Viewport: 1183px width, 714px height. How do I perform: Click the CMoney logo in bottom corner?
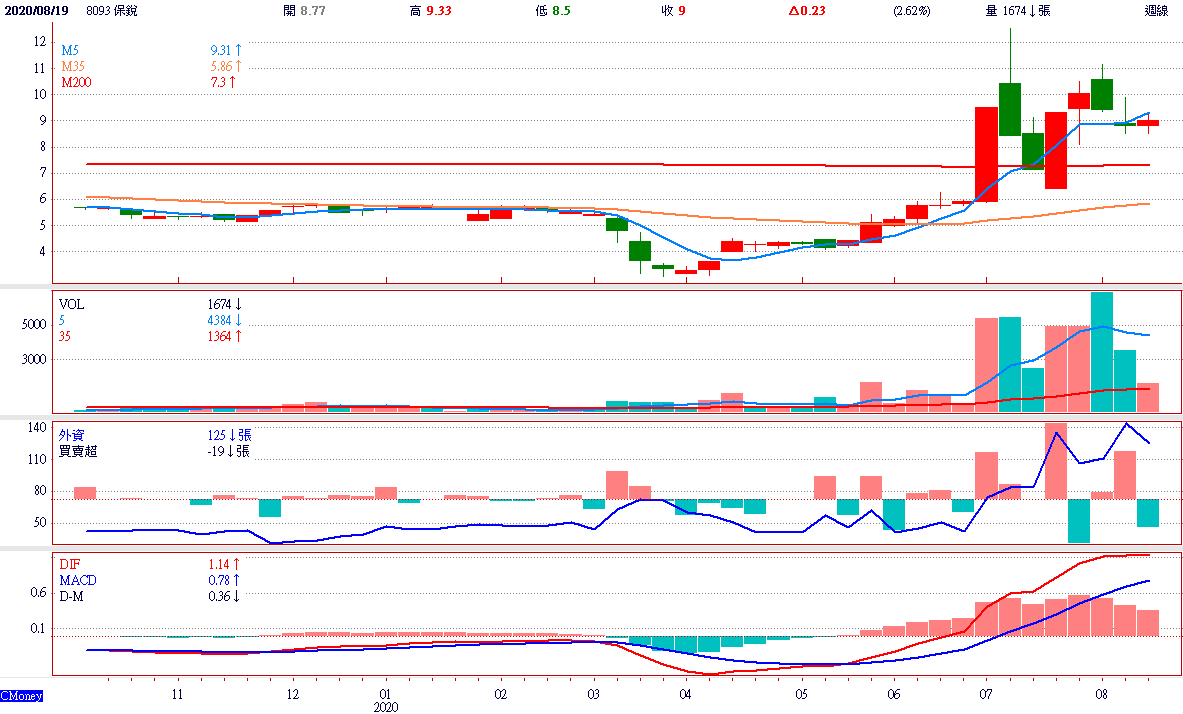click(x=21, y=695)
